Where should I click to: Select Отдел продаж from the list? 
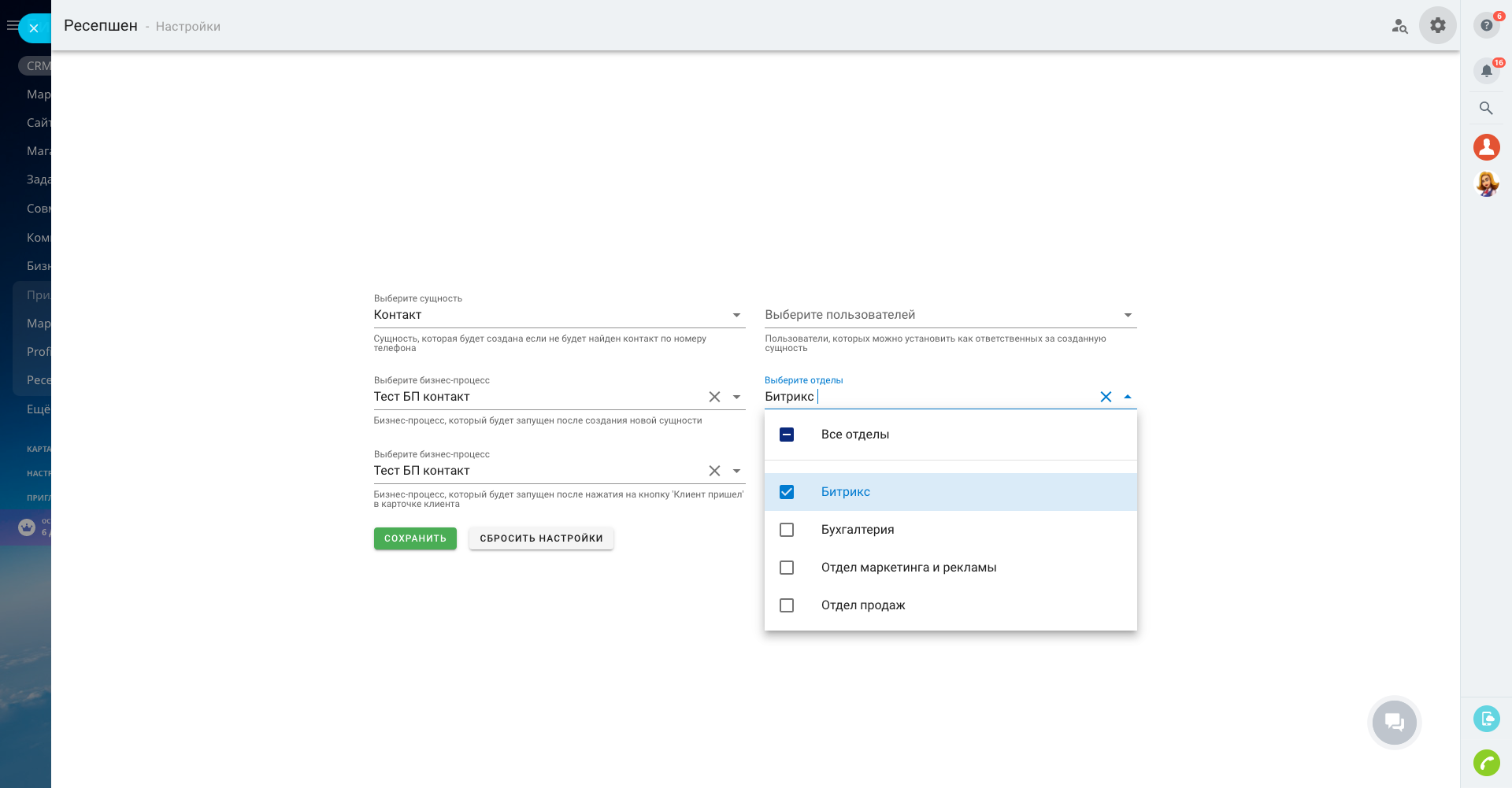coord(863,605)
